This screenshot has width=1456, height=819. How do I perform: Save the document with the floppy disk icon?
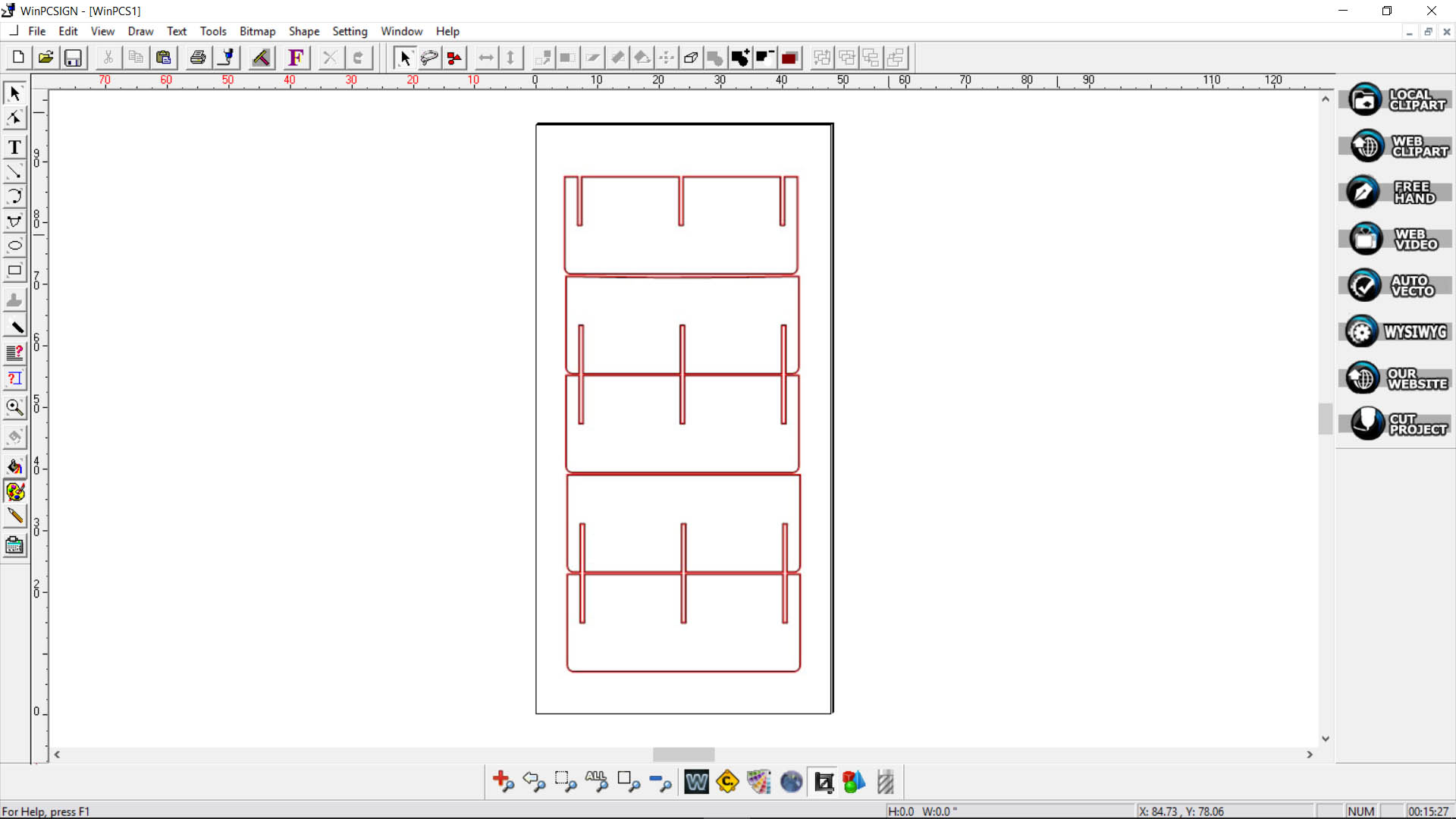point(73,58)
